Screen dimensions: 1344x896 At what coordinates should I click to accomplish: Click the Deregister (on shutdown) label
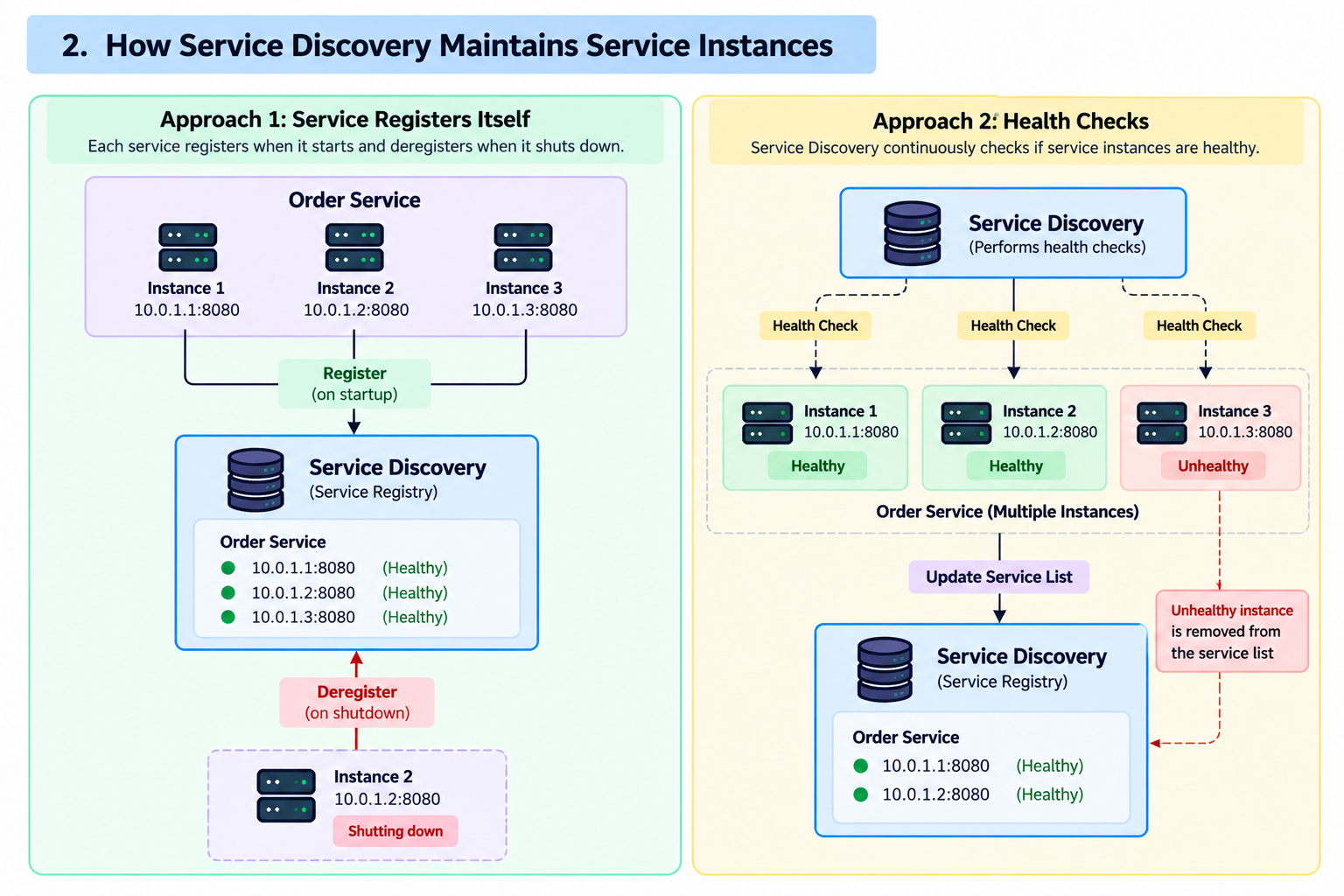coord(357,702)
